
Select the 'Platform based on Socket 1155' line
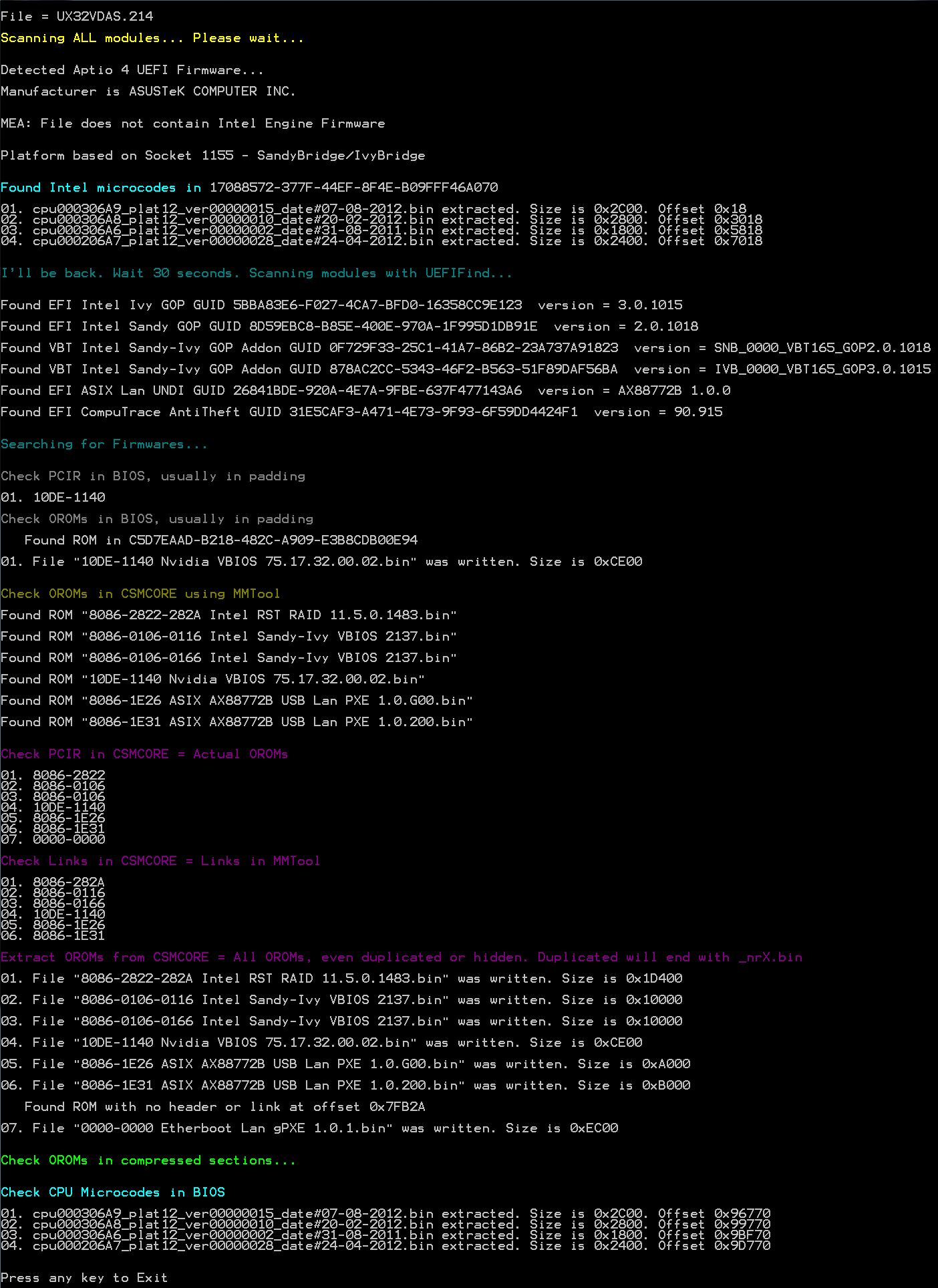pyautogui.click(x=213, y=156)
